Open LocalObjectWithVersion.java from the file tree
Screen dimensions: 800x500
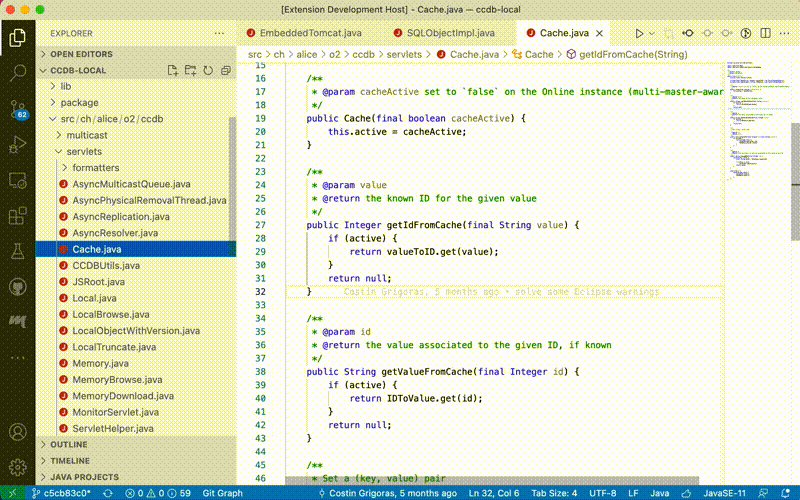click(136, 331)
